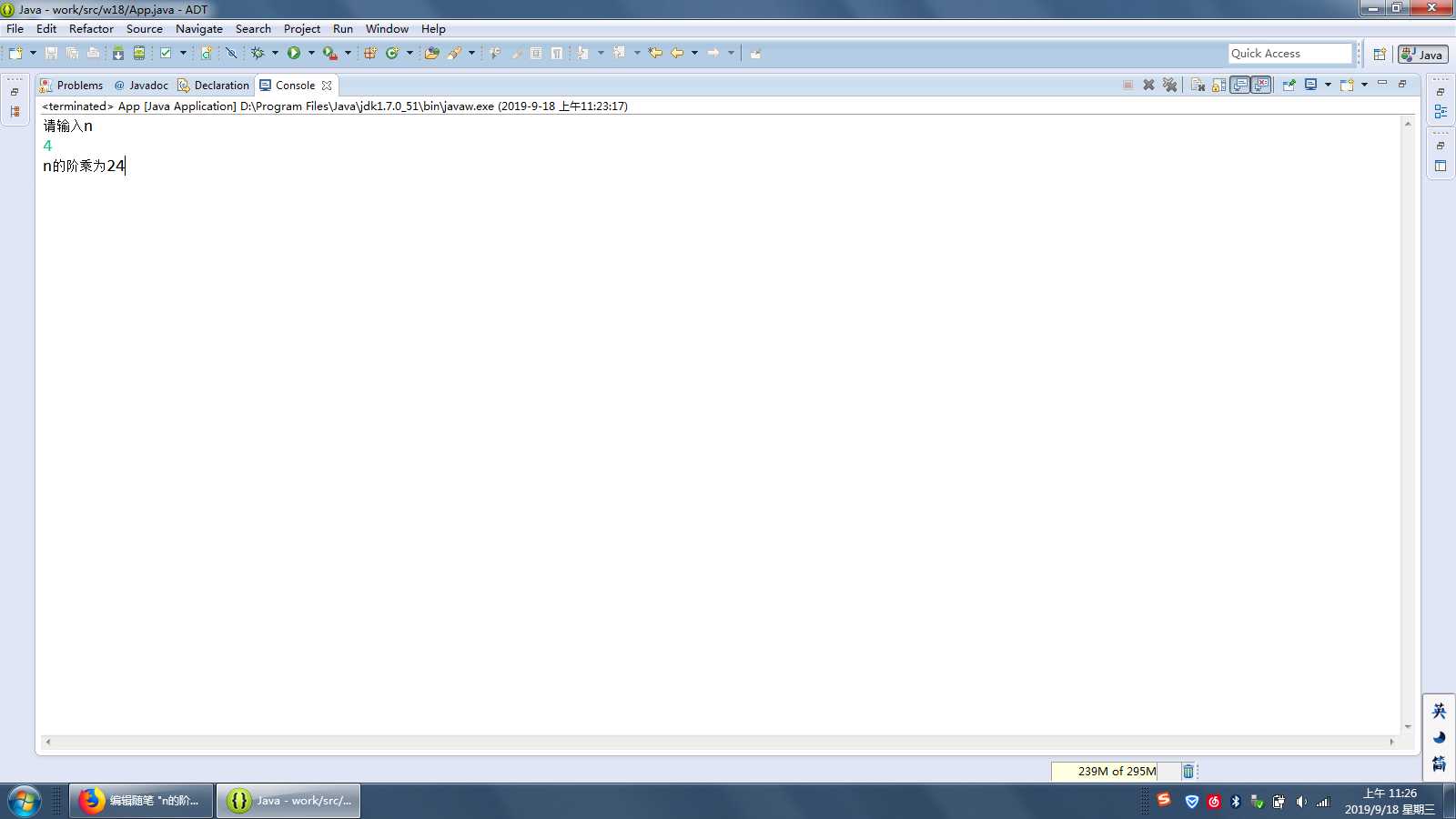Viewport: 1456px width, 819px height.
Task: Click the green Run button
Action: [294, 53]
